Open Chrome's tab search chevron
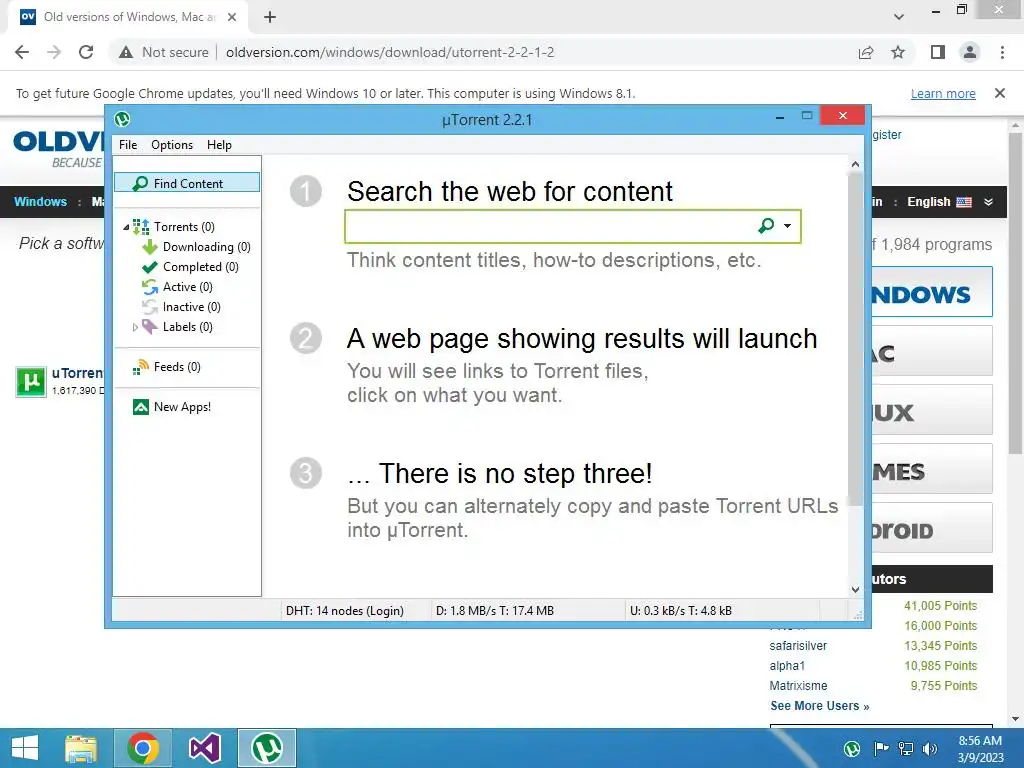 899,17
